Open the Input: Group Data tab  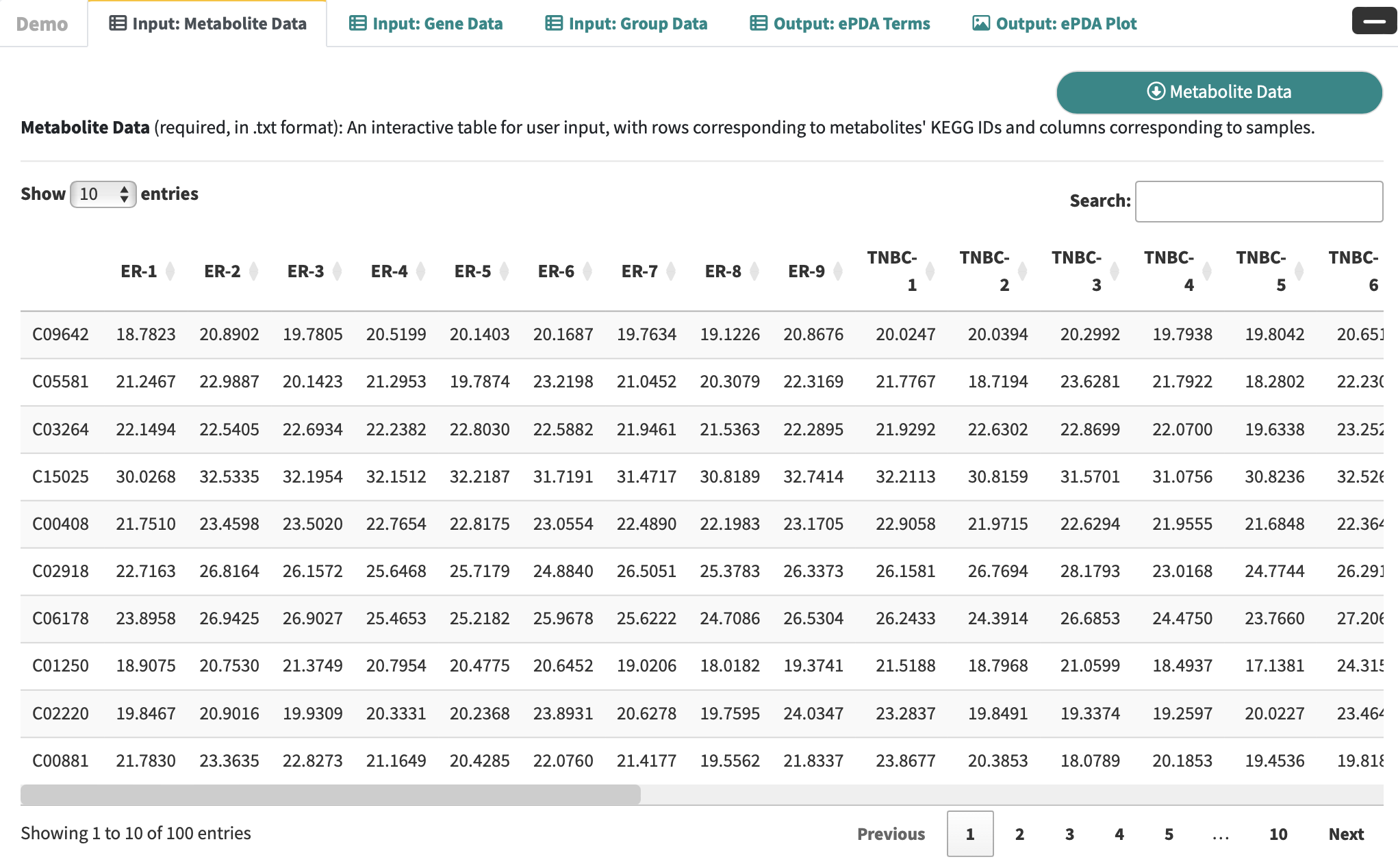pos(626,24)
